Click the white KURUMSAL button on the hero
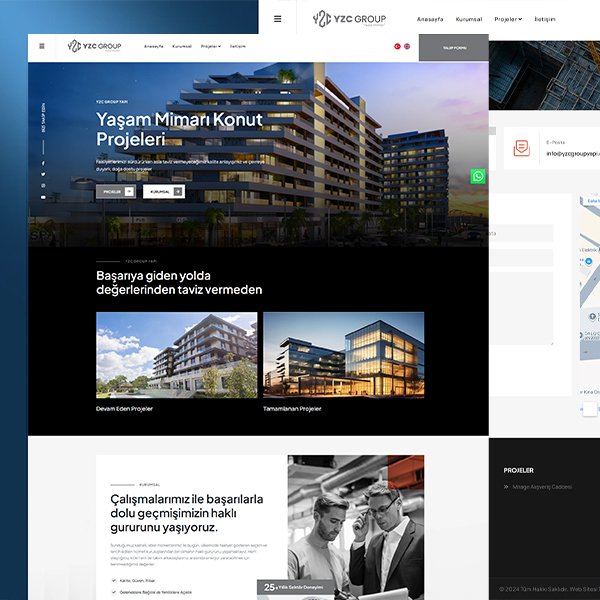Viewport: 600px width, 600px height. (x=163, y=191)
